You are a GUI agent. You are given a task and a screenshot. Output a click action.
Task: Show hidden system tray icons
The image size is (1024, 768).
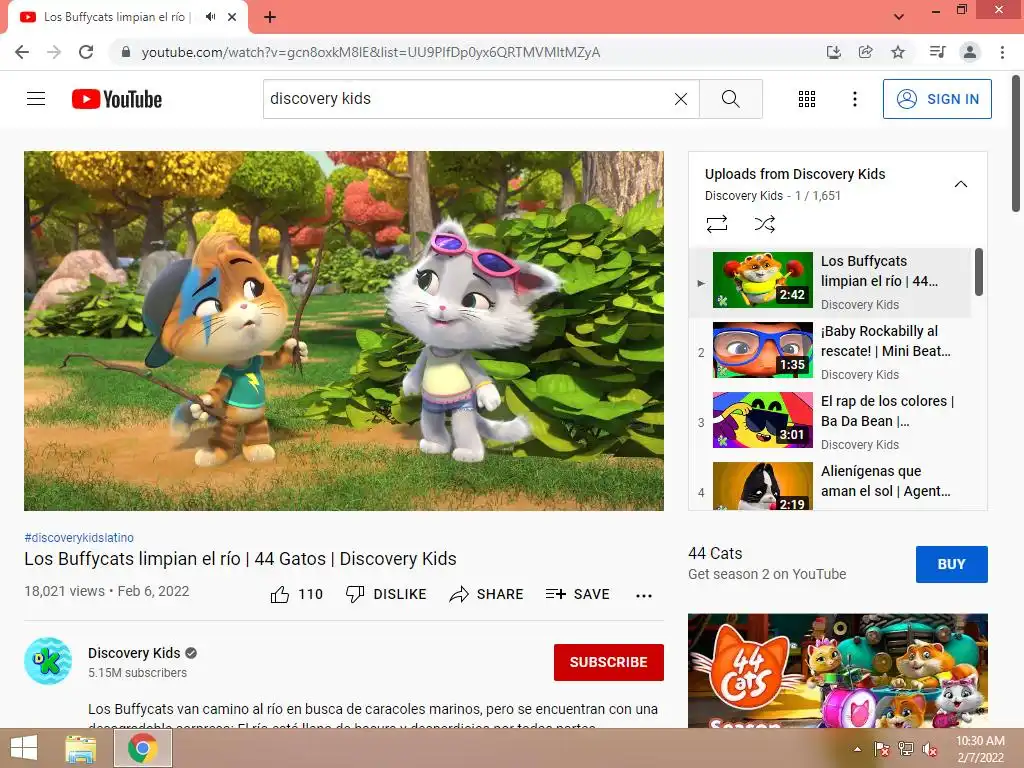click(857, 749)
